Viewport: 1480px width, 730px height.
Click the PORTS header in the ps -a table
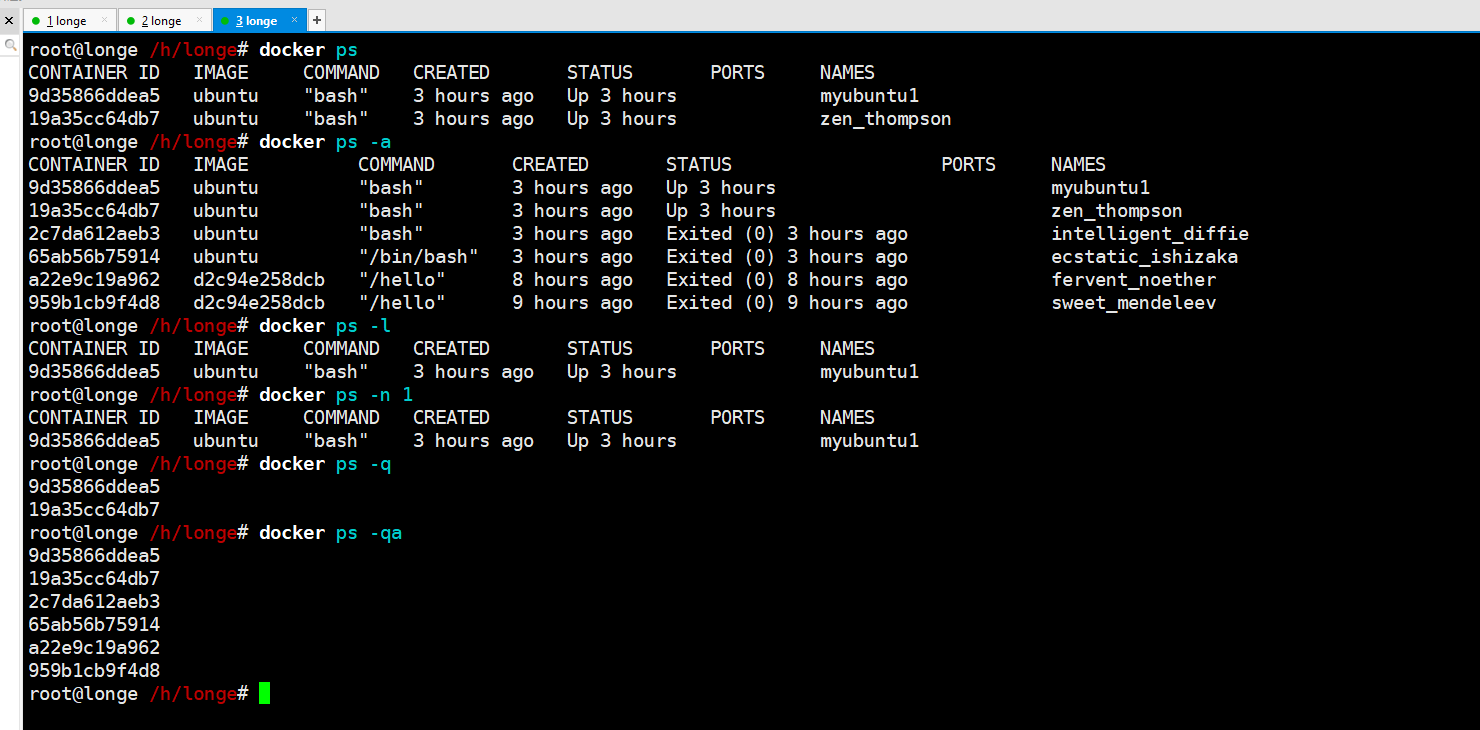(968, 165)
